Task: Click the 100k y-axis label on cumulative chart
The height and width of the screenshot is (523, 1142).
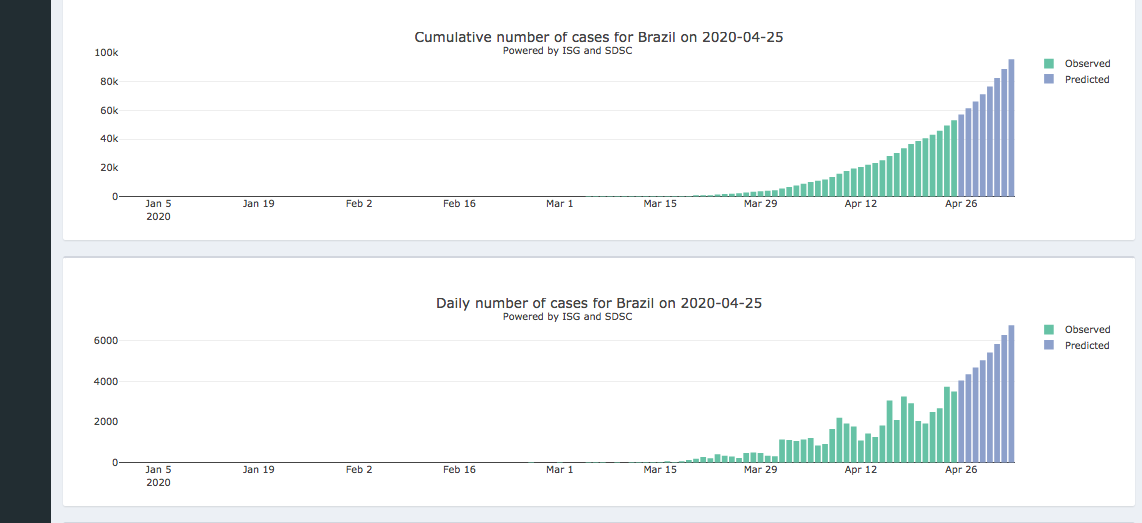Action: click(107, 52)
